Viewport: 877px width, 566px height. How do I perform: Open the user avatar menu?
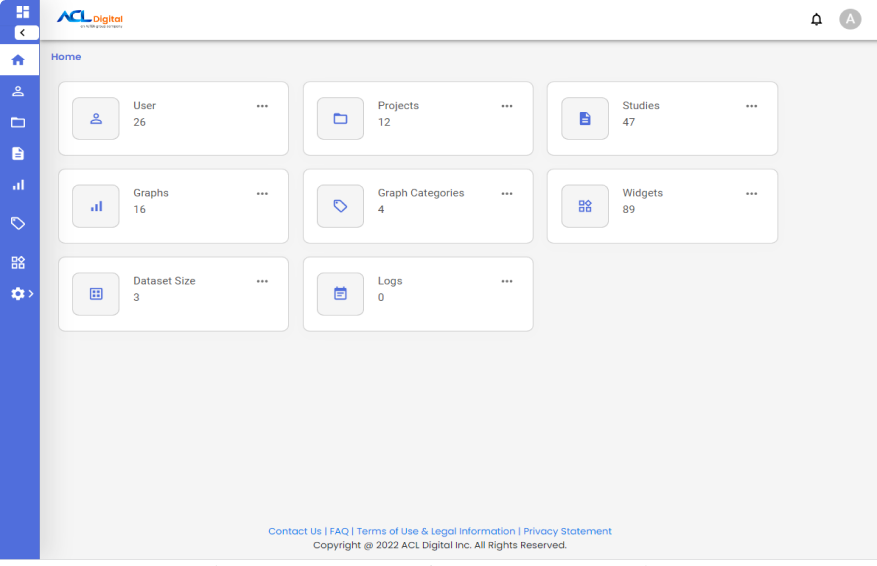click(x=850, y=19)
